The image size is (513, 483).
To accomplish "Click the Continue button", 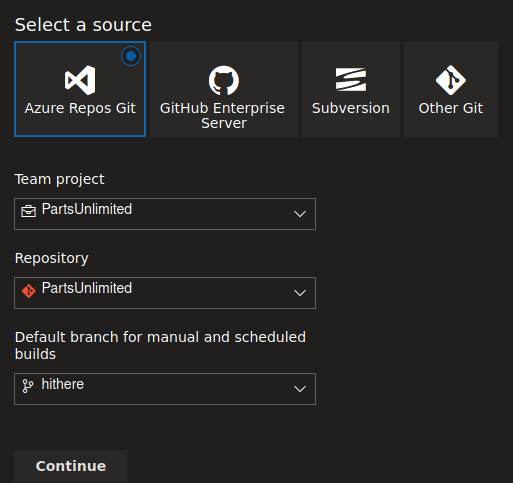I will [71, 466].
